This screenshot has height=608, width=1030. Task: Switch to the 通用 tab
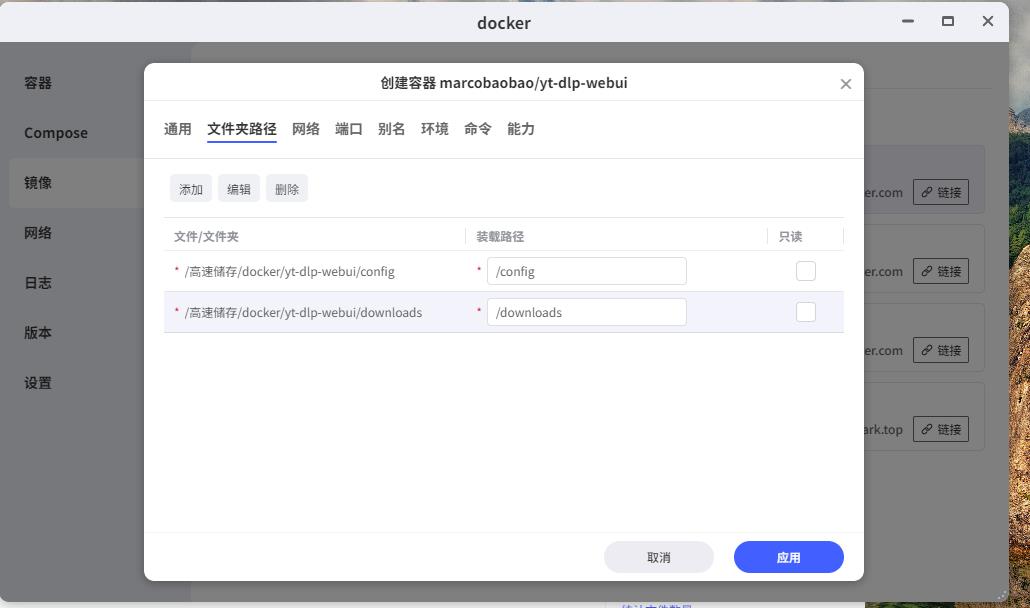point(177,129)
